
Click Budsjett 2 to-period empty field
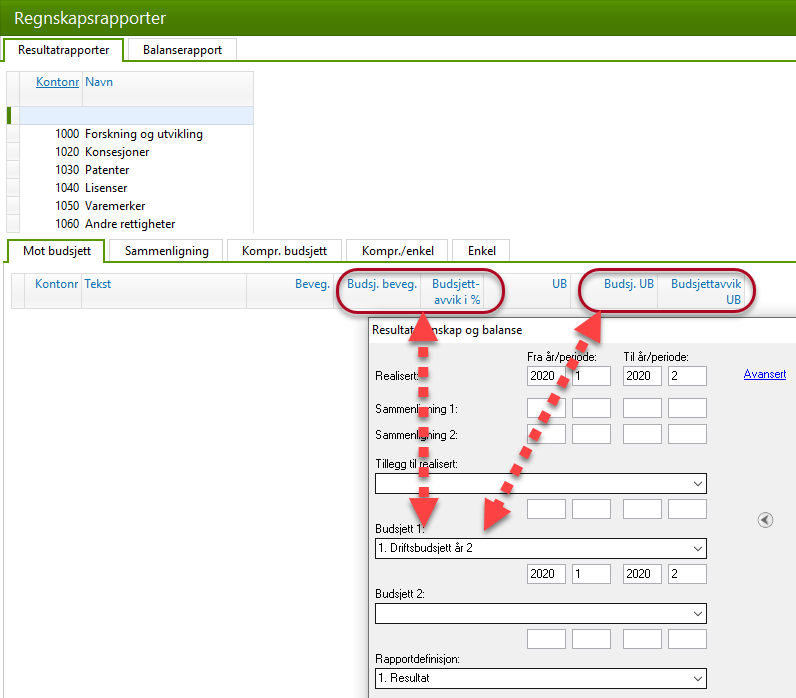(687, 639)
